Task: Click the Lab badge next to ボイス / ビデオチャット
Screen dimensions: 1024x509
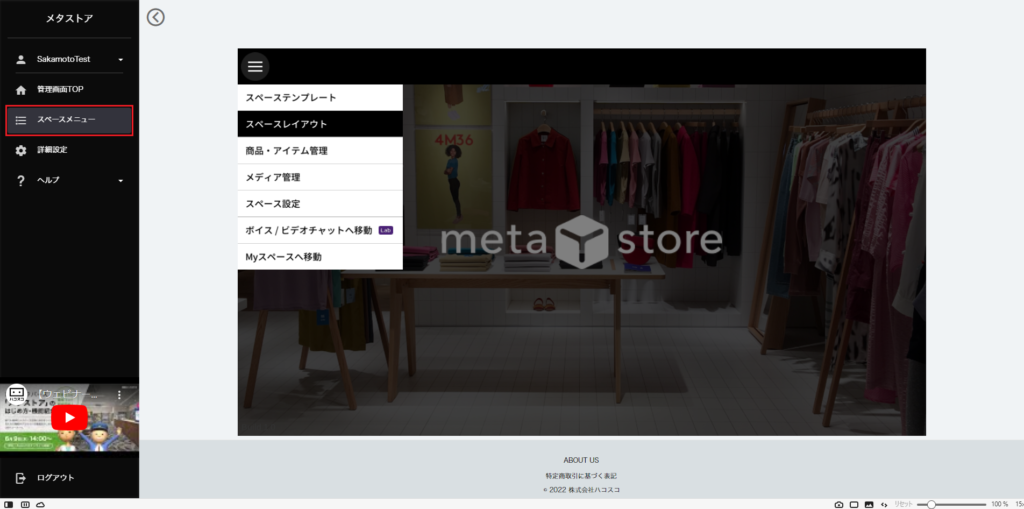Action: pos(386,231)
